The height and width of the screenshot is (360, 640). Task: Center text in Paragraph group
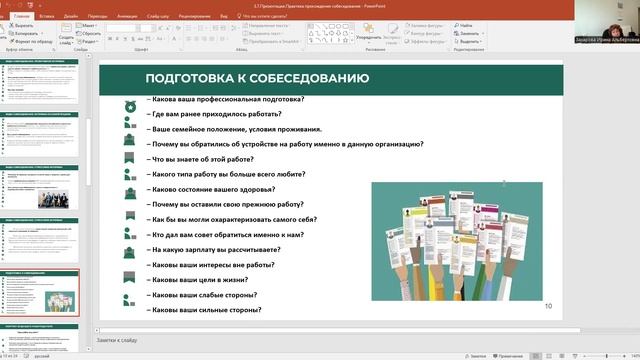pos(196,39)
